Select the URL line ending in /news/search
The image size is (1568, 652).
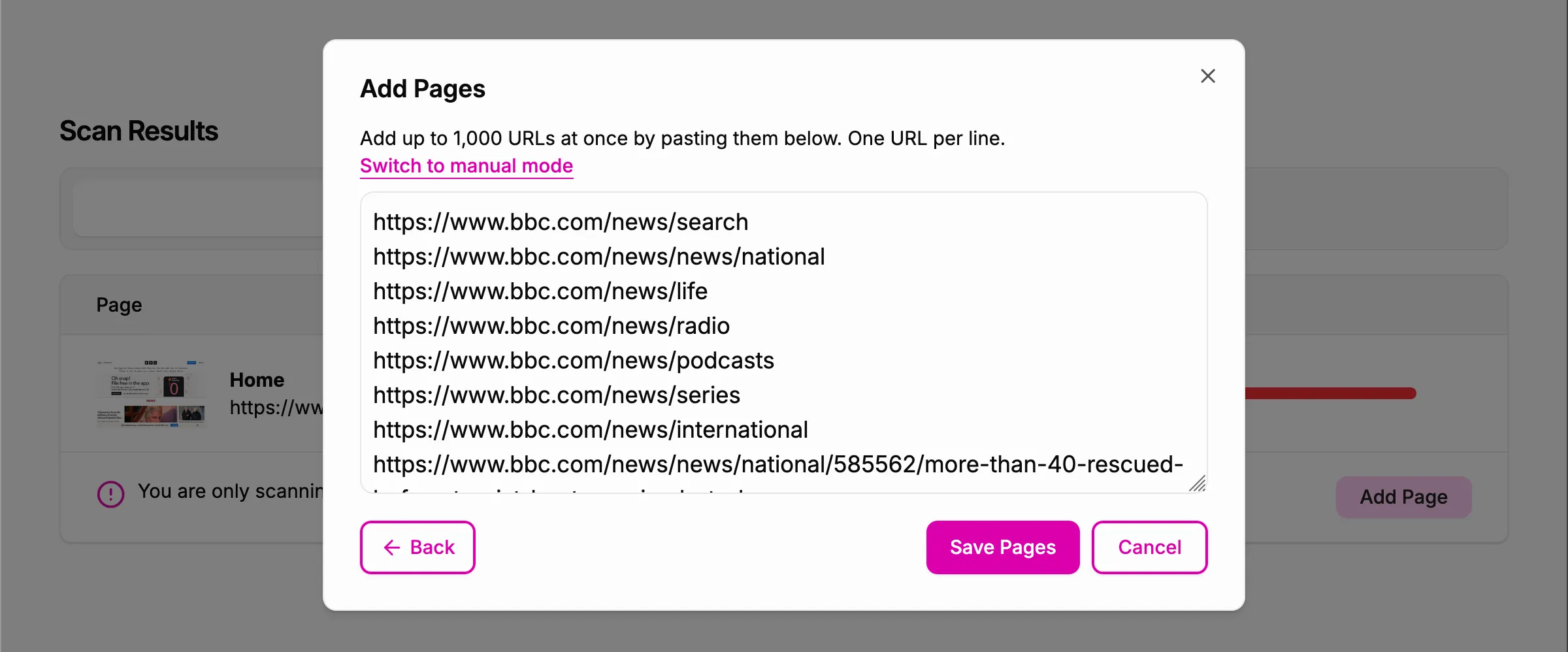tap(560, 222)
